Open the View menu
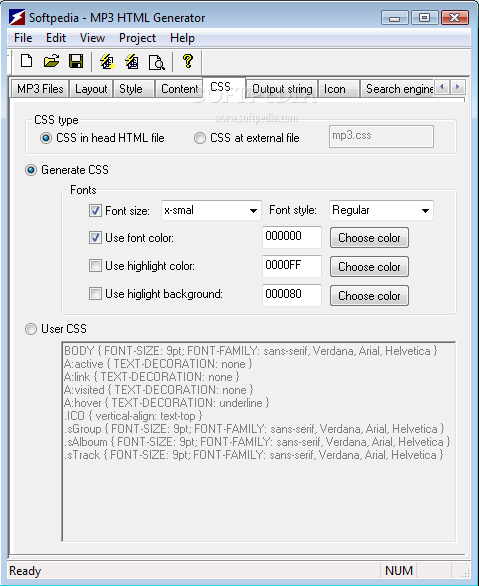479x586 pixels. (x=92, y=38)
